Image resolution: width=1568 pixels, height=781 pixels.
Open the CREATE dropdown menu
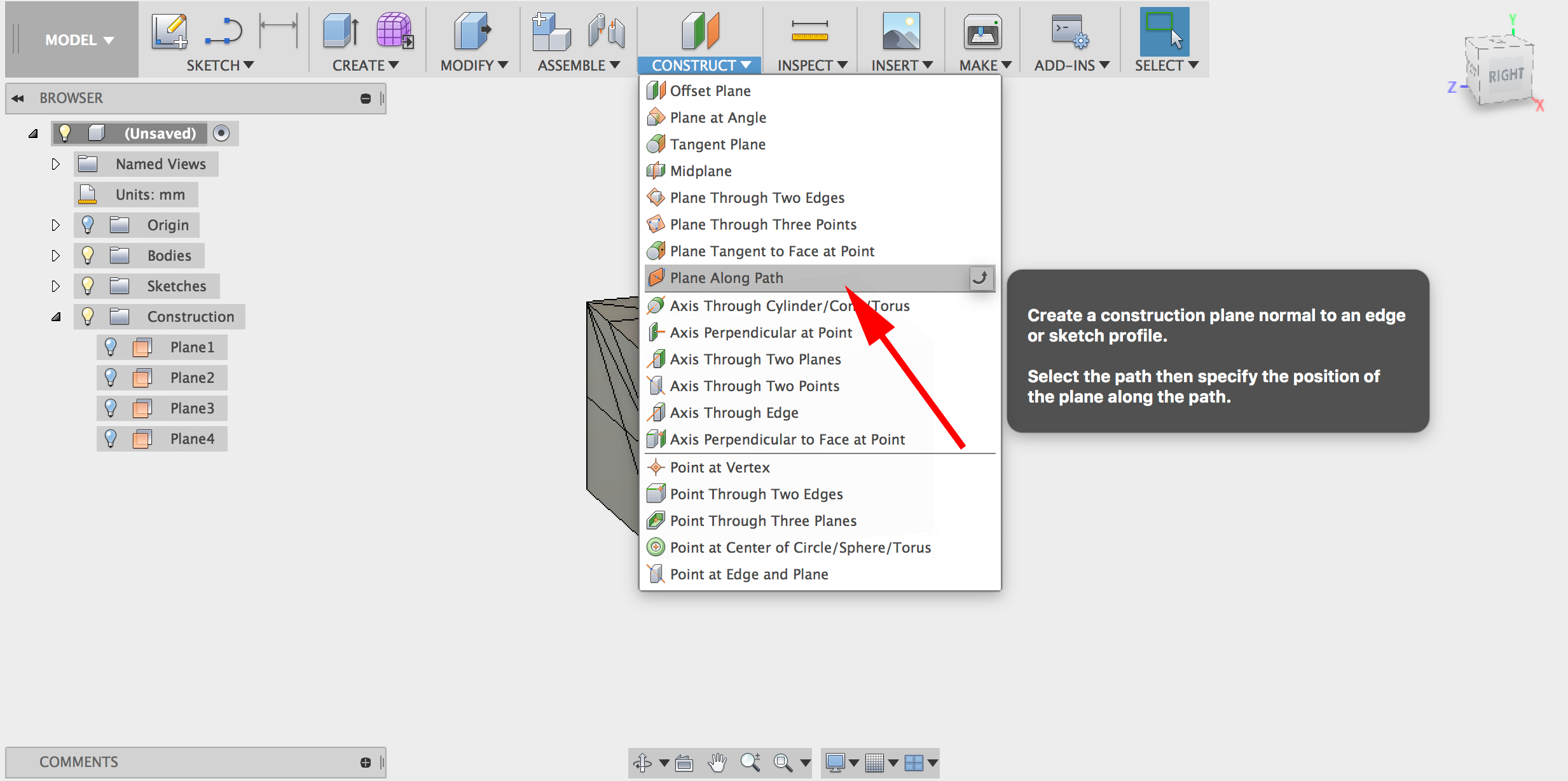(x=366, y=66)
